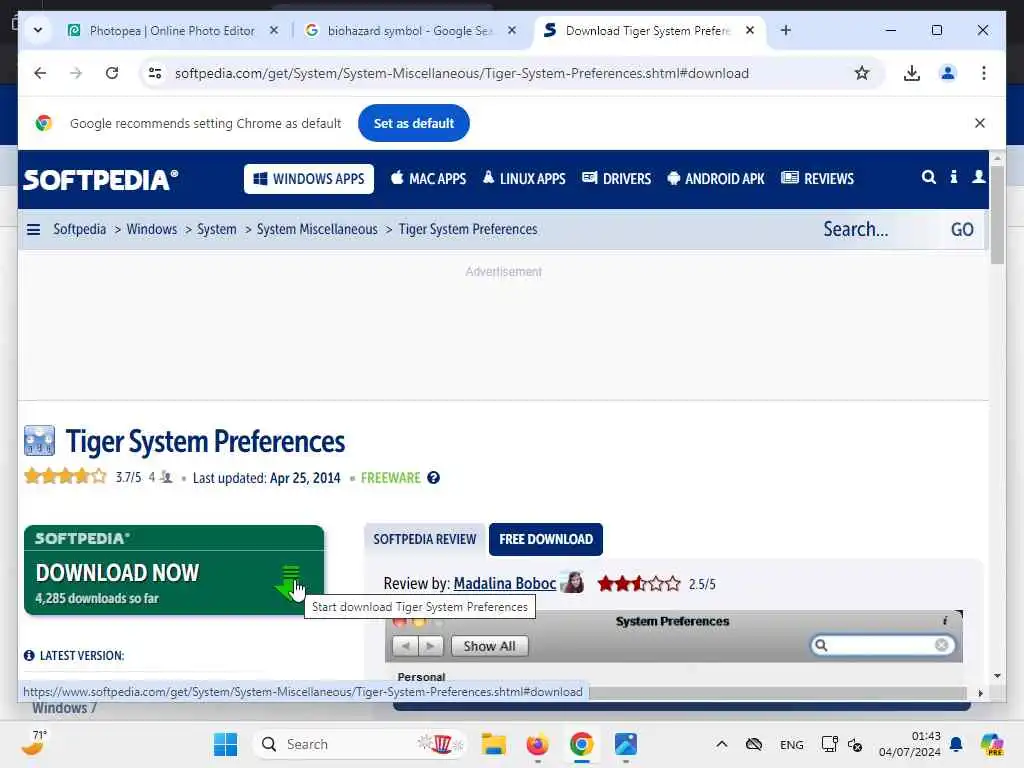Expand the system tray hidden icons chevron
The width and height of the screenshot is (1024, 768).
[722, 744]
